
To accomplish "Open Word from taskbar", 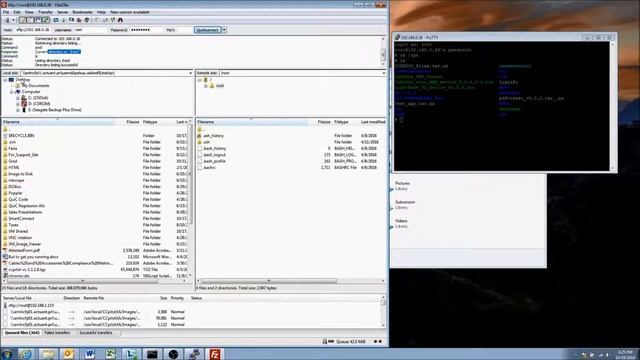I will click(89, 354).
